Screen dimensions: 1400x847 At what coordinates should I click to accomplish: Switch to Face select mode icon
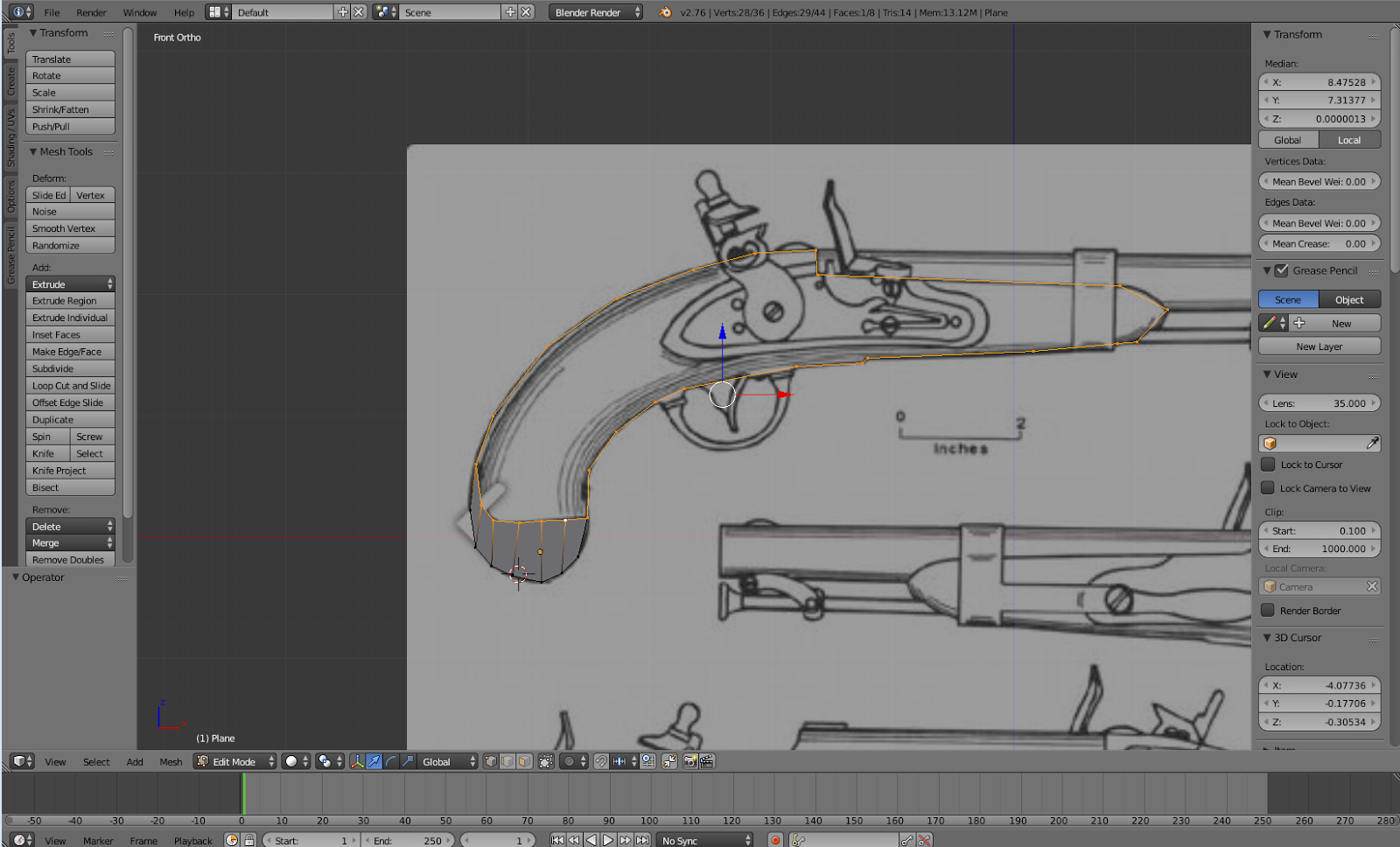click(x=524, y=761)
